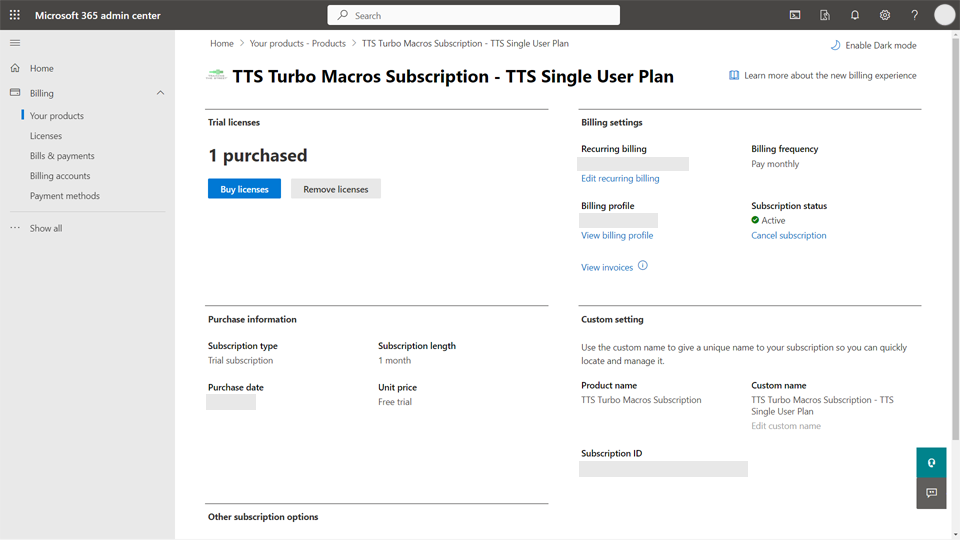Click the info icon beside View invoices
This screenshot has height=540, width=960.
642,266
